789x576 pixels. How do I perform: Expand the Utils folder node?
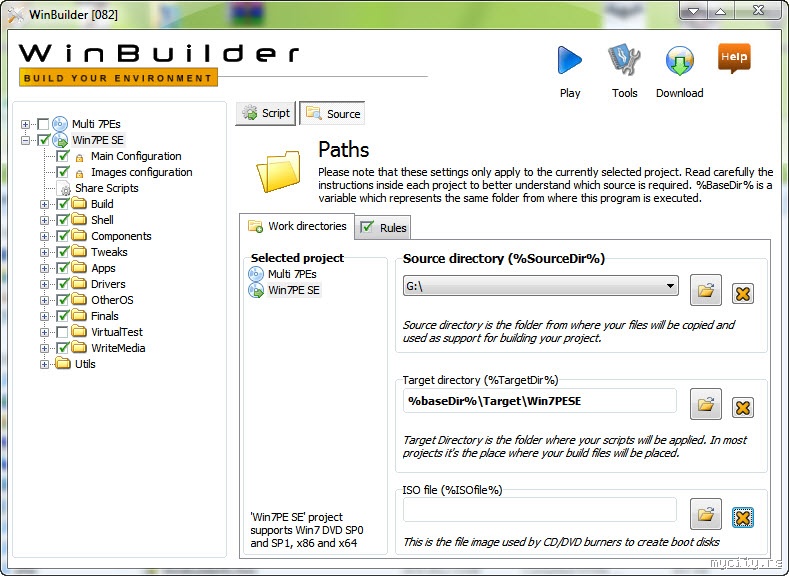tap(44, 364)
